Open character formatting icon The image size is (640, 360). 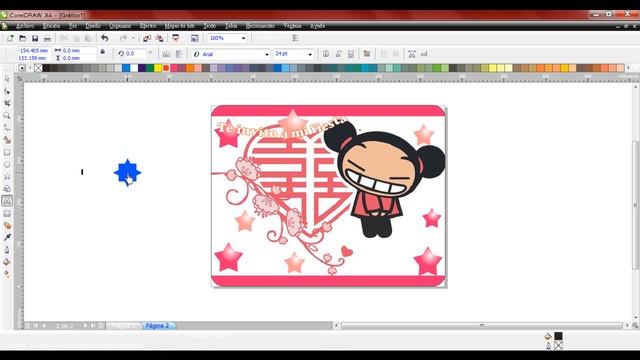[412, 54]
